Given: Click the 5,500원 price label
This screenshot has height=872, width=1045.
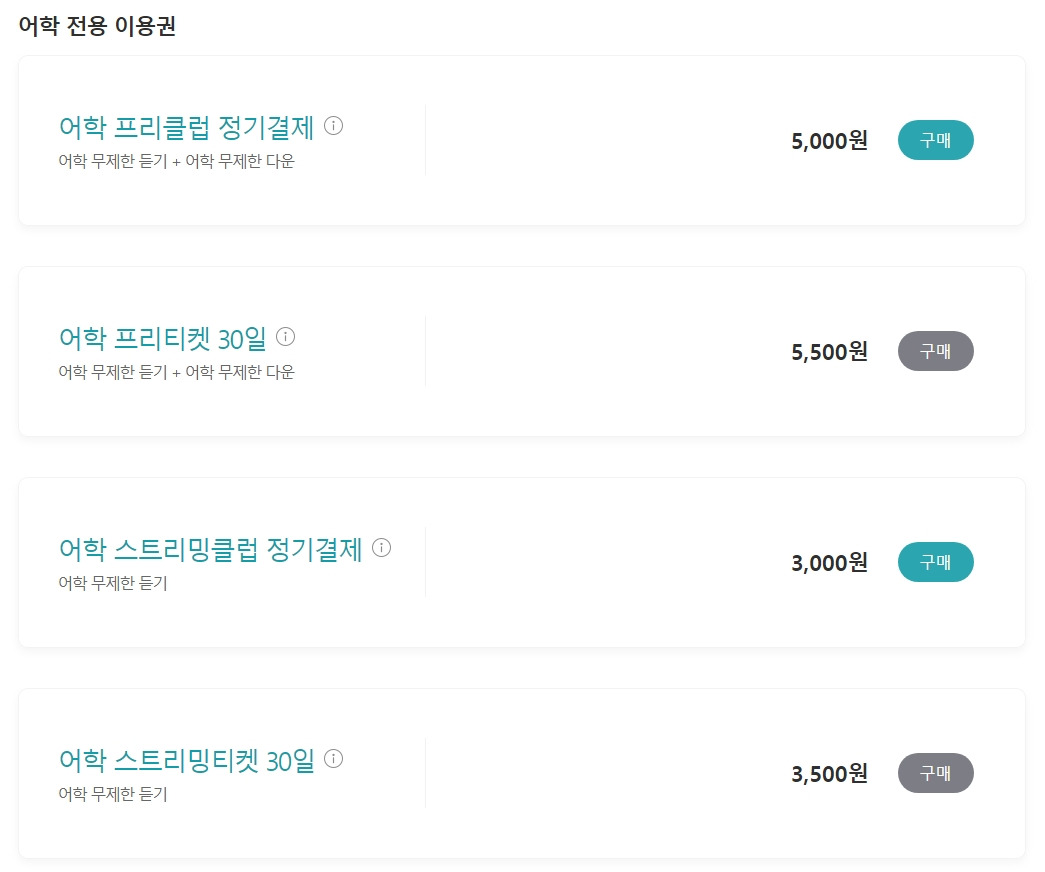Looking at the screenshot, I should [829, 352].
